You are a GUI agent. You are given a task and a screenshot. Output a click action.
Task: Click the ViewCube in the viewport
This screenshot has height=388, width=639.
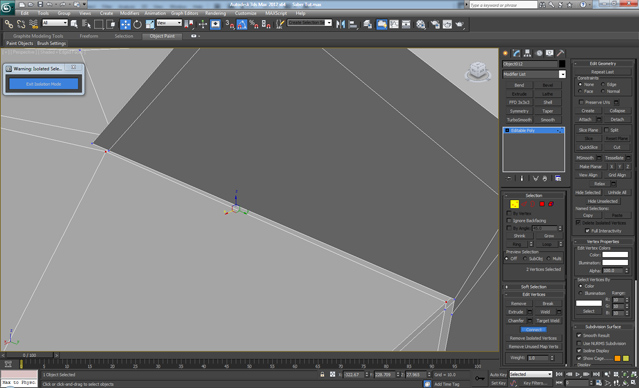477,71
